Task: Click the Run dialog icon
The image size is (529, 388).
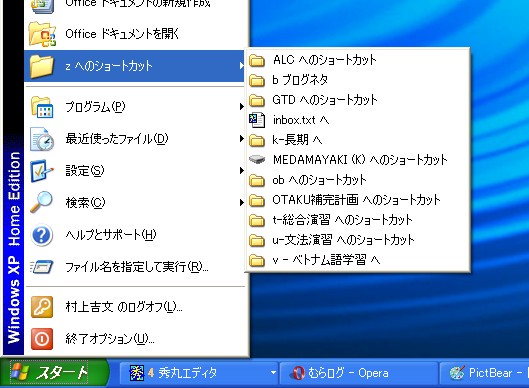Action: (x=41, y=267)
